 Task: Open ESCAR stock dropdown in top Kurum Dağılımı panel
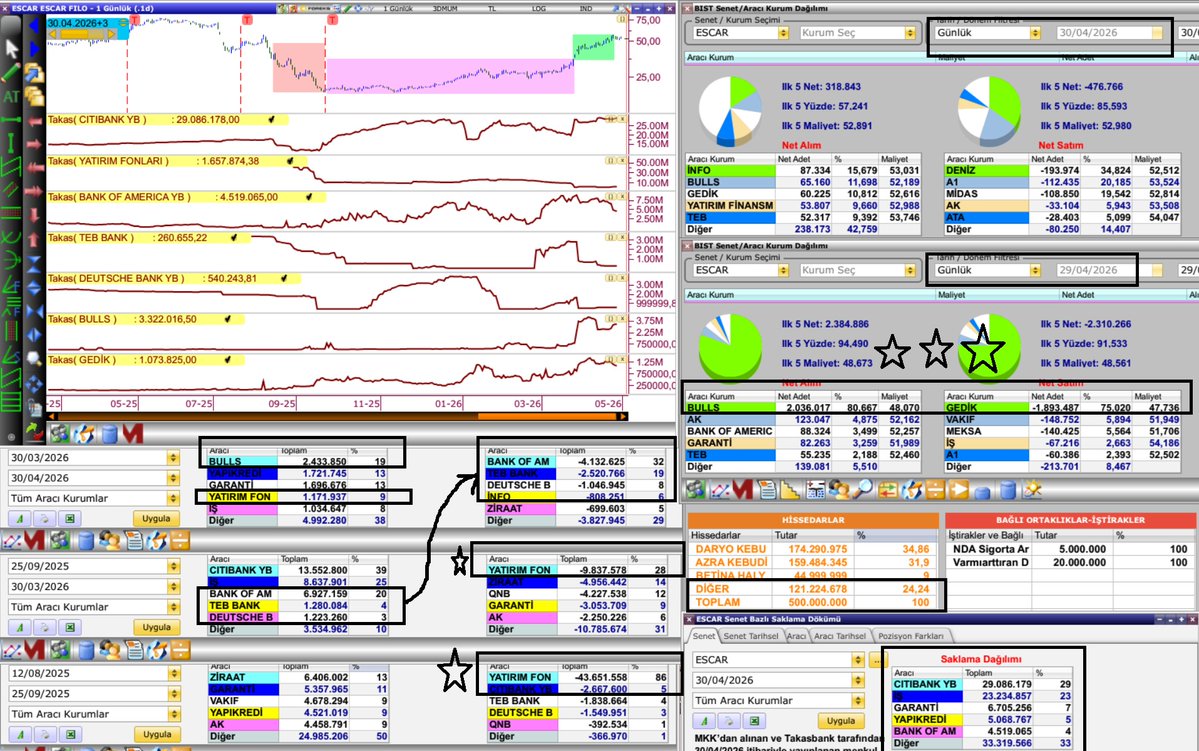[783, 33]
